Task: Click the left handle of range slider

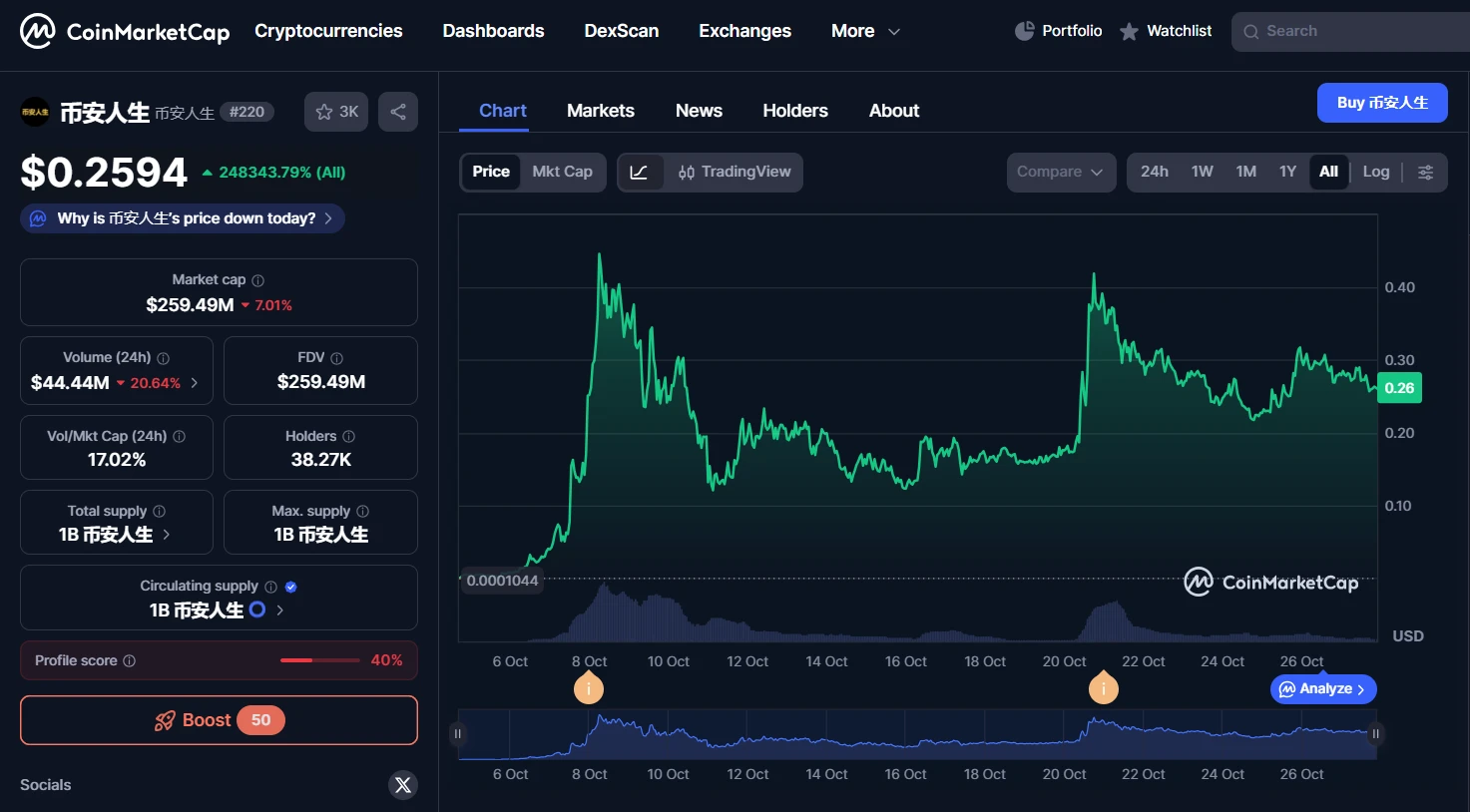Action: tap(458, 734)
